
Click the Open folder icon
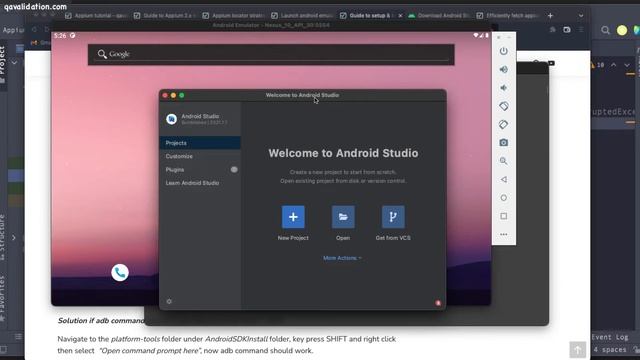[343, 217]
